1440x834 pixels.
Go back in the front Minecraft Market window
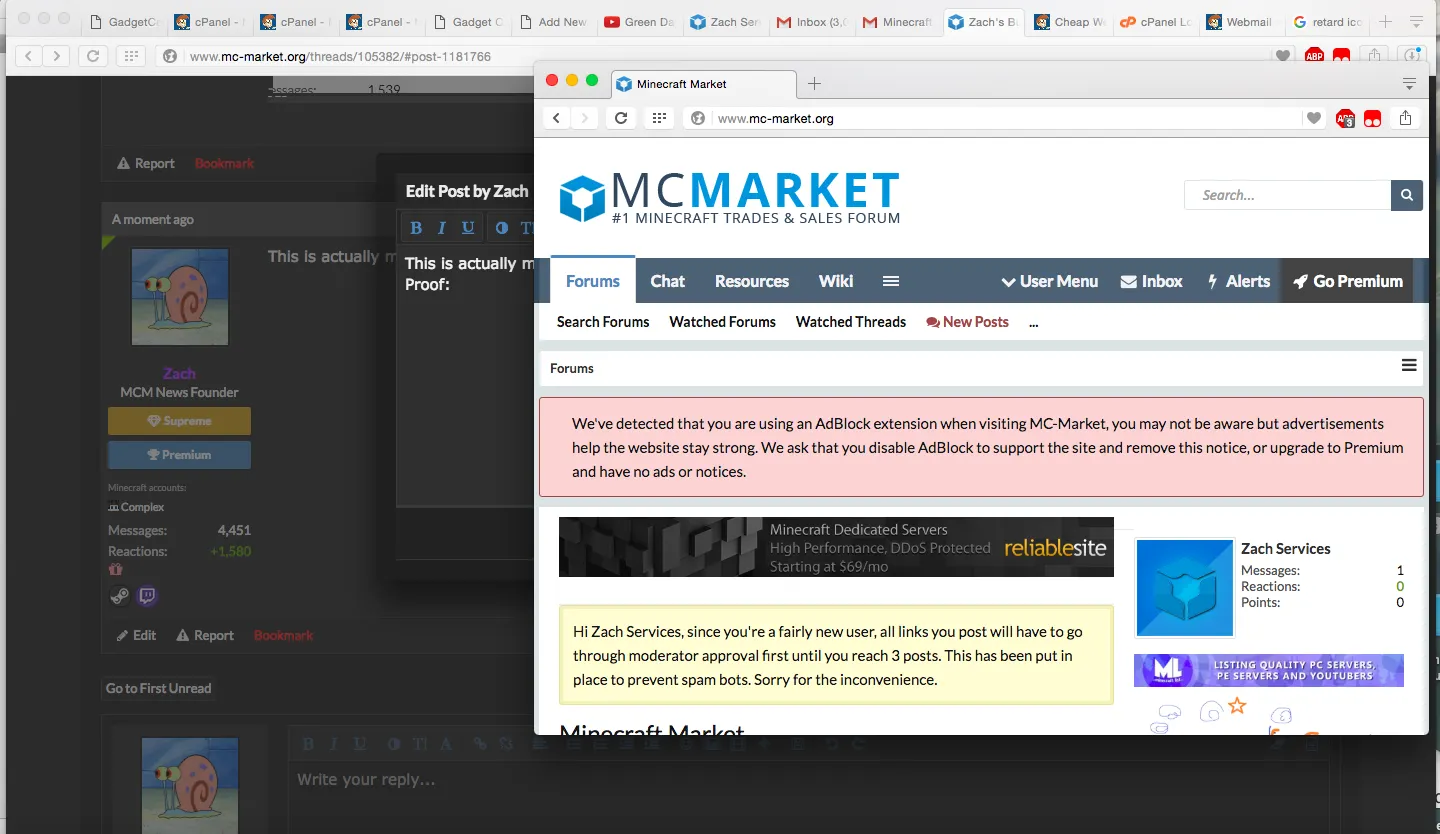point(557,118)
